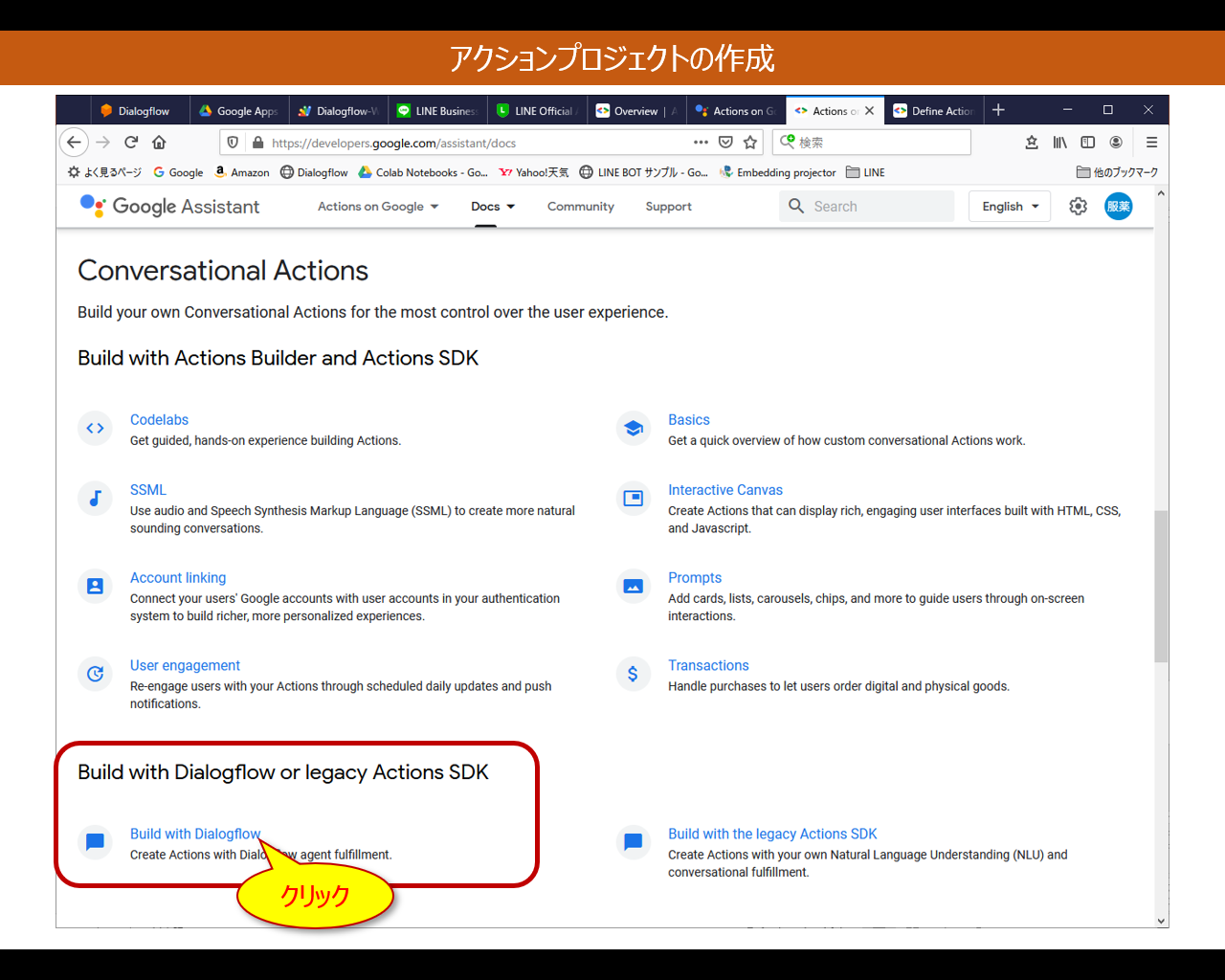Open the Support menu item
The width and height of the screenshot is (1225, 980).
click(668, 207)
